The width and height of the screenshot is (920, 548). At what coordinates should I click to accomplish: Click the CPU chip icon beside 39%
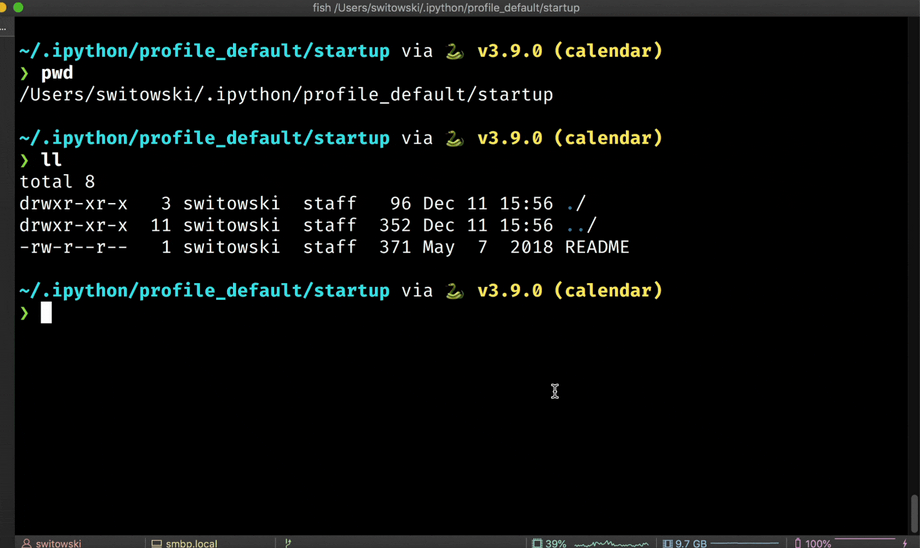tap(537, 543)
